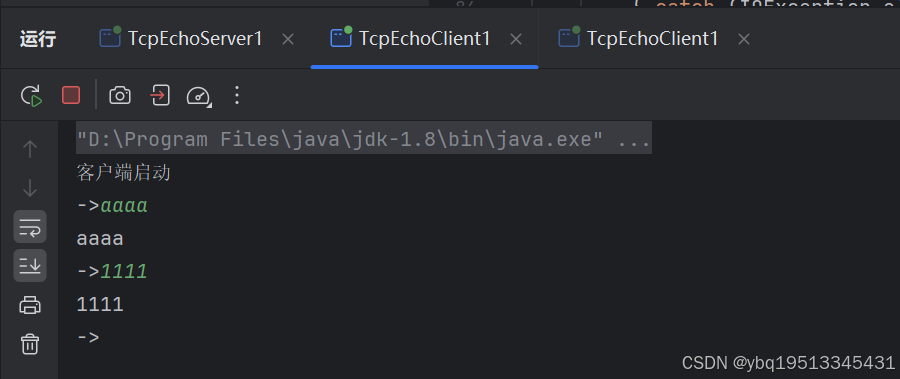Stop the running process with red square
The image size is (900, 379).
(x=71, y=95)
